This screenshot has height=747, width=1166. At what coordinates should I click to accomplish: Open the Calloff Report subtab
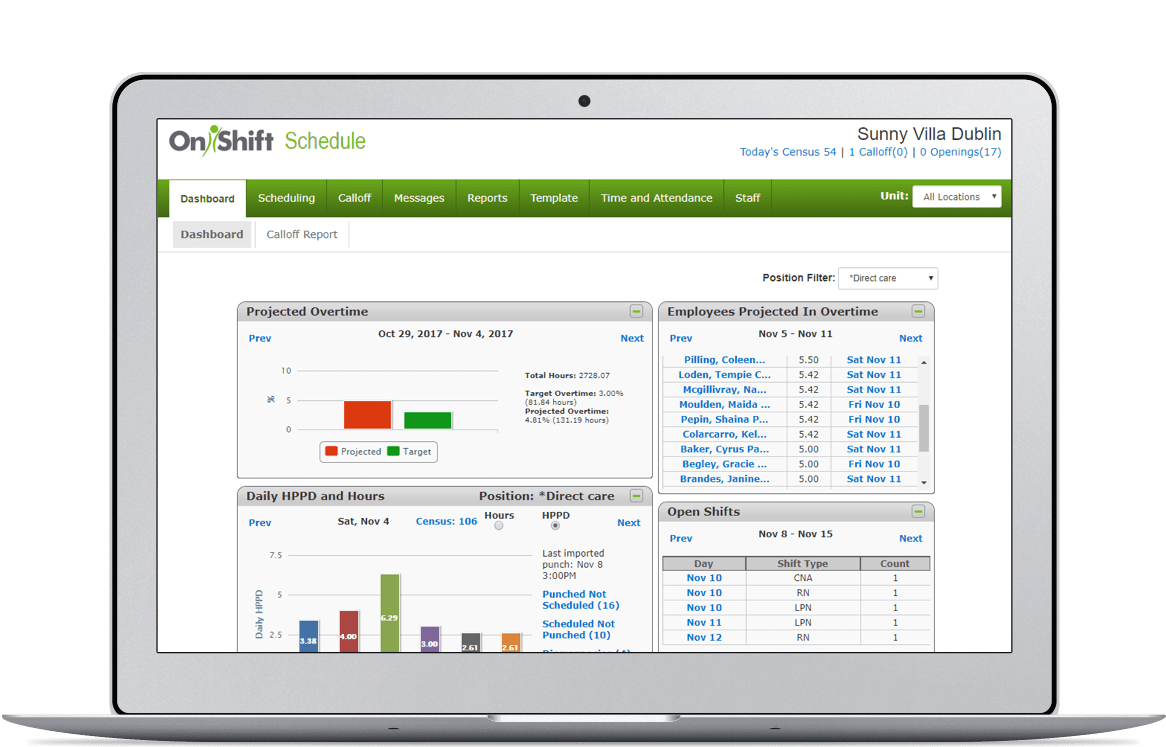coord(302,235)
